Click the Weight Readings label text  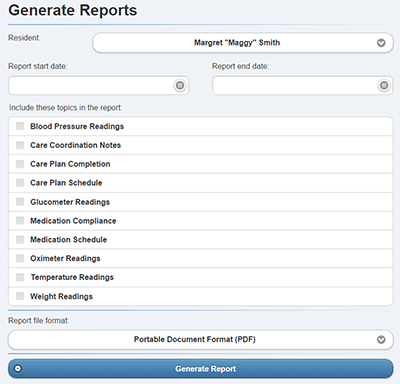pyautogui.click(x=61, y=296)
